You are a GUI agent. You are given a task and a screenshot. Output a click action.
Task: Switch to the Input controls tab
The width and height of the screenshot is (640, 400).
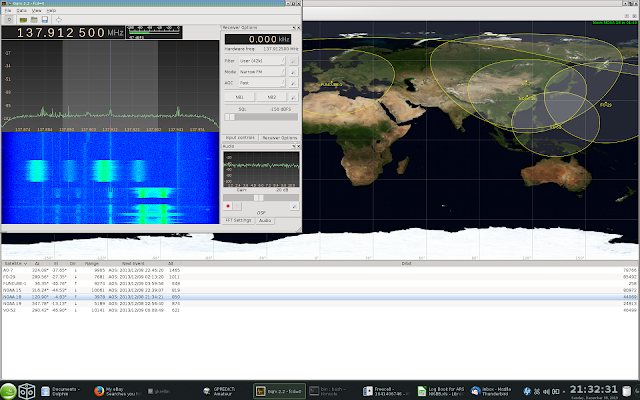[240, 136]
